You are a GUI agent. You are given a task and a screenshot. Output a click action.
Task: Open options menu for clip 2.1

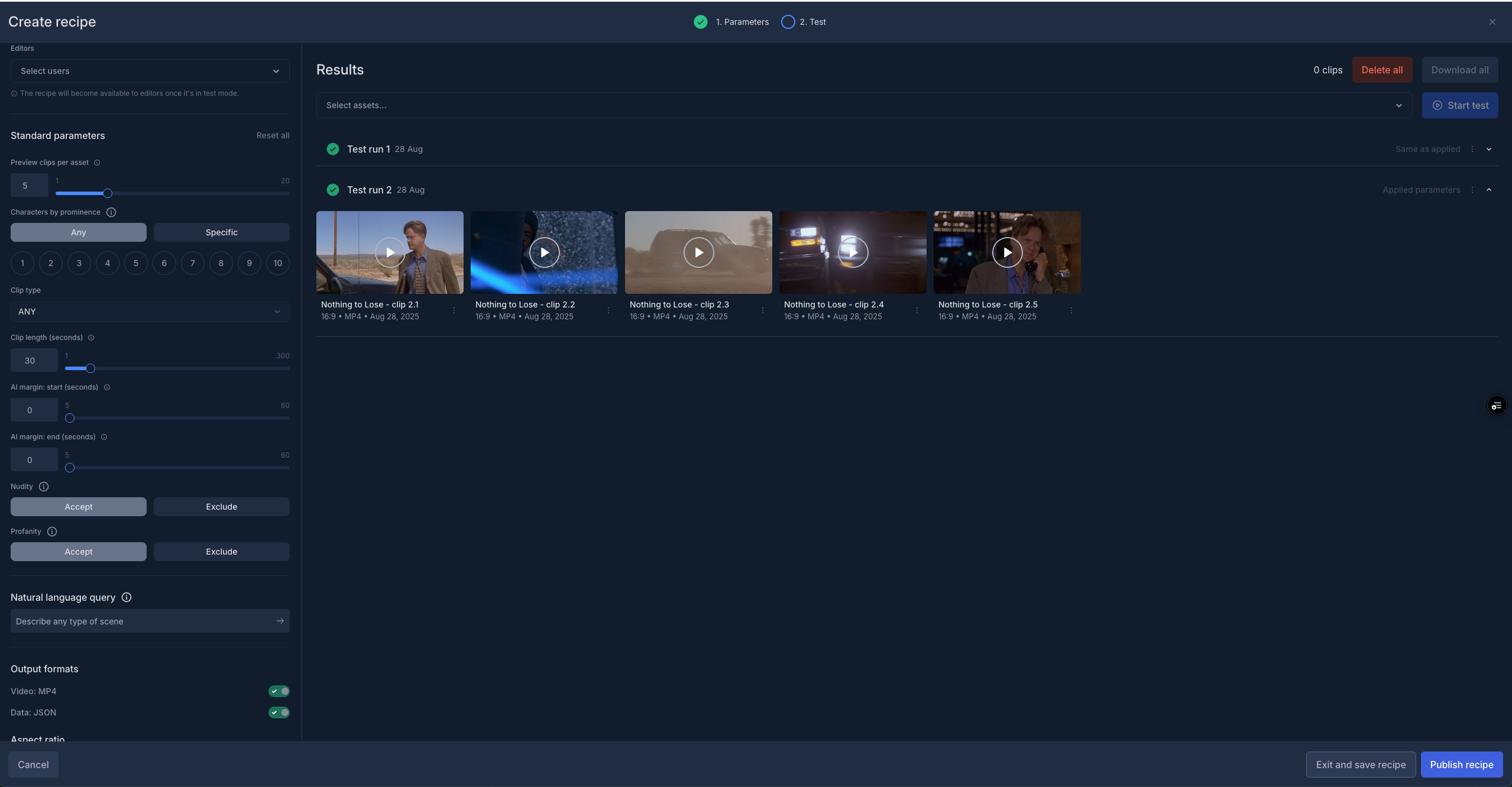click(x=454, y=310)
